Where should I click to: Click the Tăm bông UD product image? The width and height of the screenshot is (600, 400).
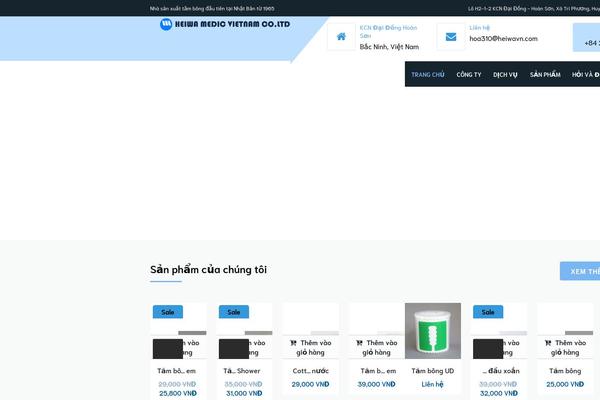coord(433,331)
